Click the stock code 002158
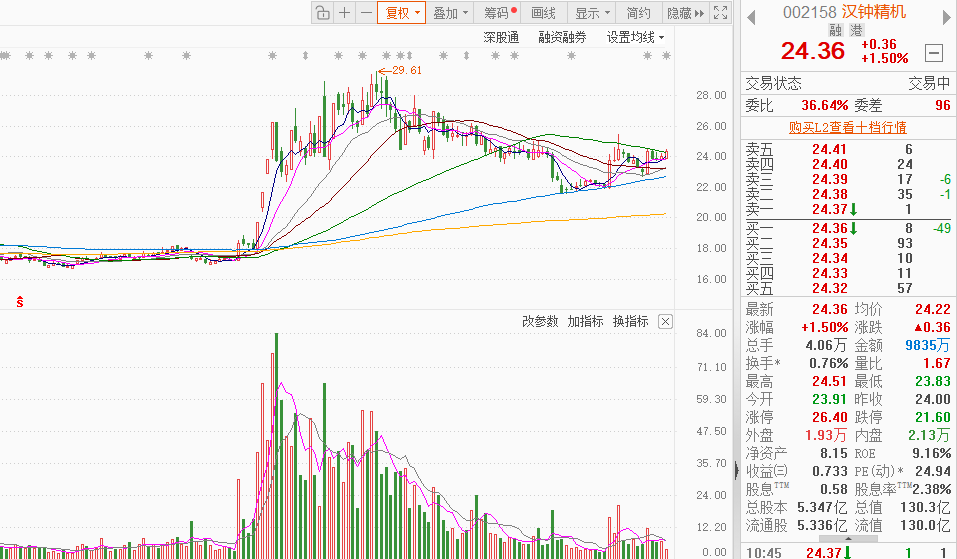The width and height of the screenshot is (957, 559). click(810, 12)
